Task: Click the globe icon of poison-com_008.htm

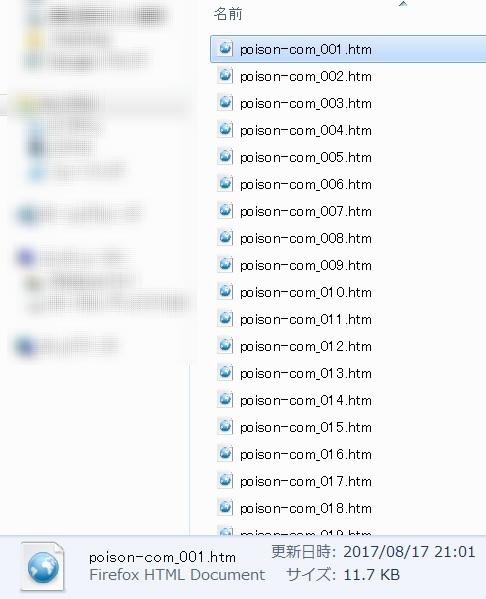Action: pyautogui.click(x=225, y=238)
